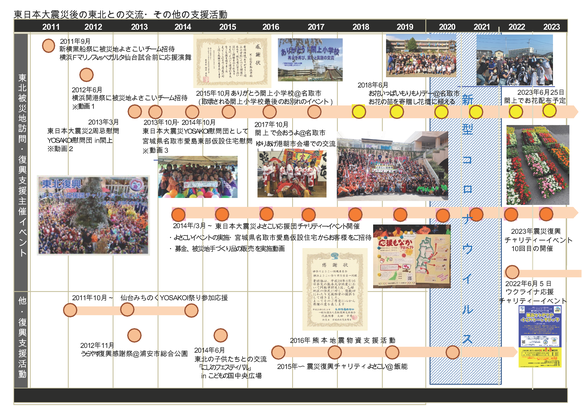Open the 感謝状 certificate image at the top
The image size is (582, 412).
(232, 61)
